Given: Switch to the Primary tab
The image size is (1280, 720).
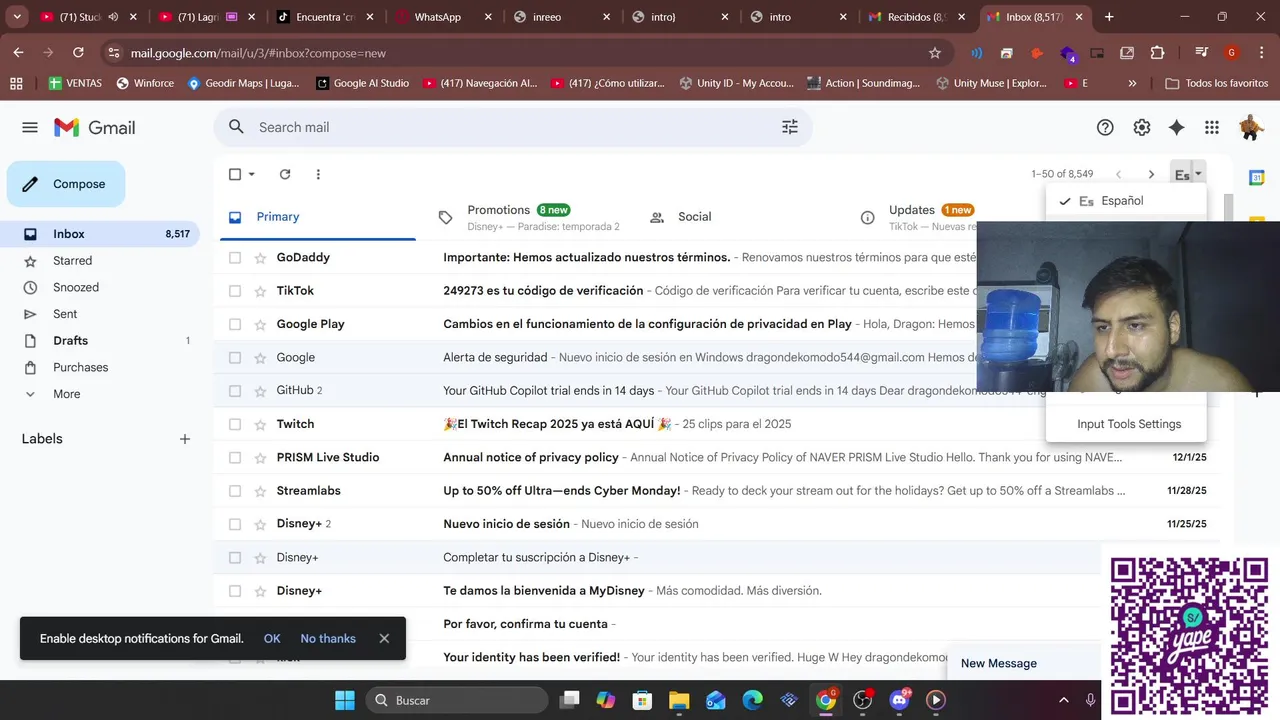Looking at the screenshot, I should click(316, 217).
